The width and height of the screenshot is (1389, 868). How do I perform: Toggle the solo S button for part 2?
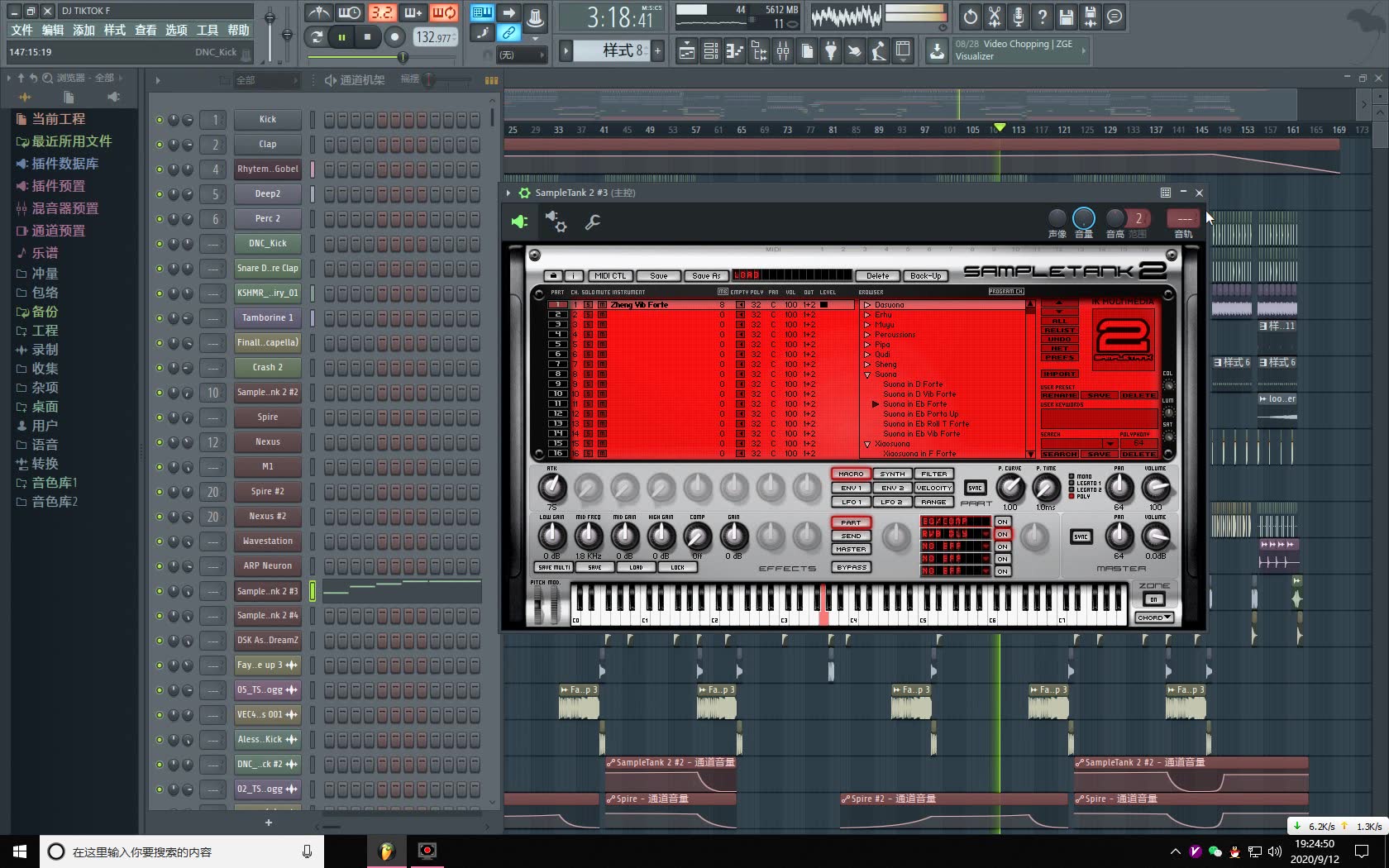point(589,315)
